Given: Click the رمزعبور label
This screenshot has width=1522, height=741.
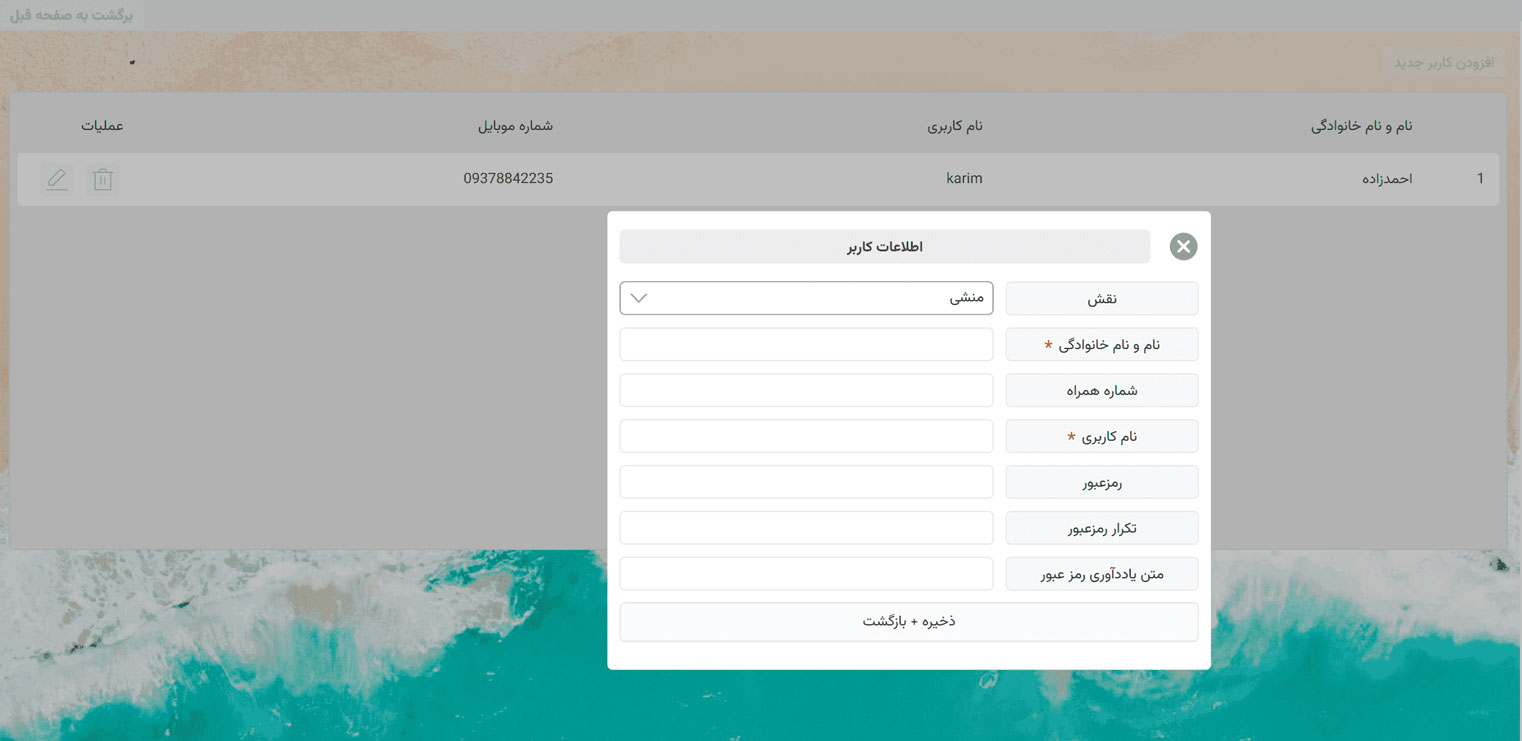Looking at the screenshot, I should (1102, 482).
